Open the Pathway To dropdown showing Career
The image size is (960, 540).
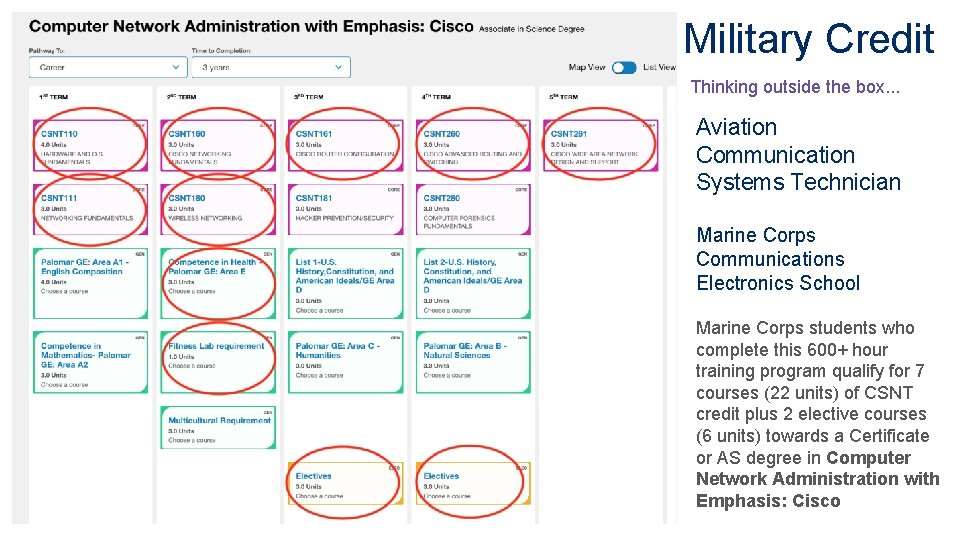pos(108,67)
